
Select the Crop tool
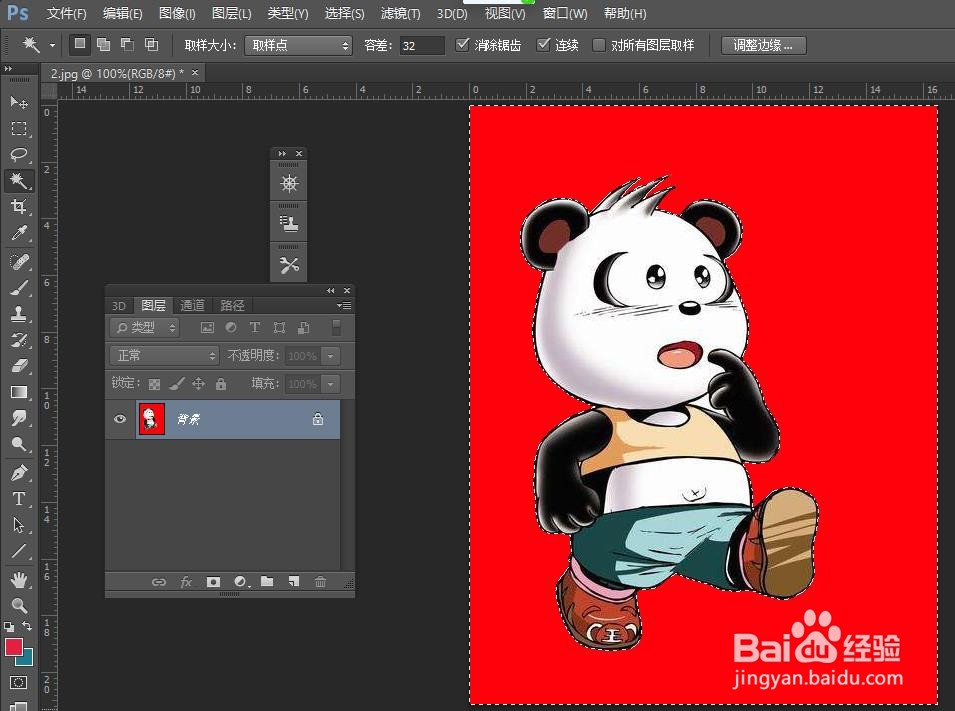pyautogui.click(x=19, y=207)
